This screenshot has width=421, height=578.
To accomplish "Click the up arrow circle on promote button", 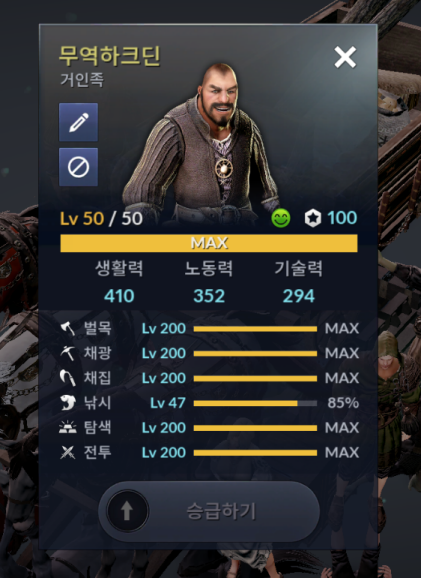I will pos(127,511).
